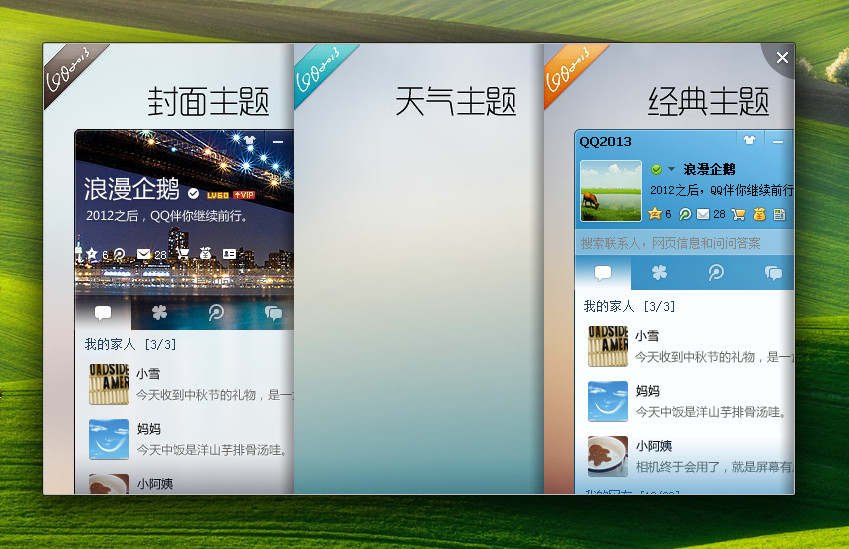Select contact name 妈妈 in cover theme
This screenshot has width=849, height=549.
coord(148,429)
